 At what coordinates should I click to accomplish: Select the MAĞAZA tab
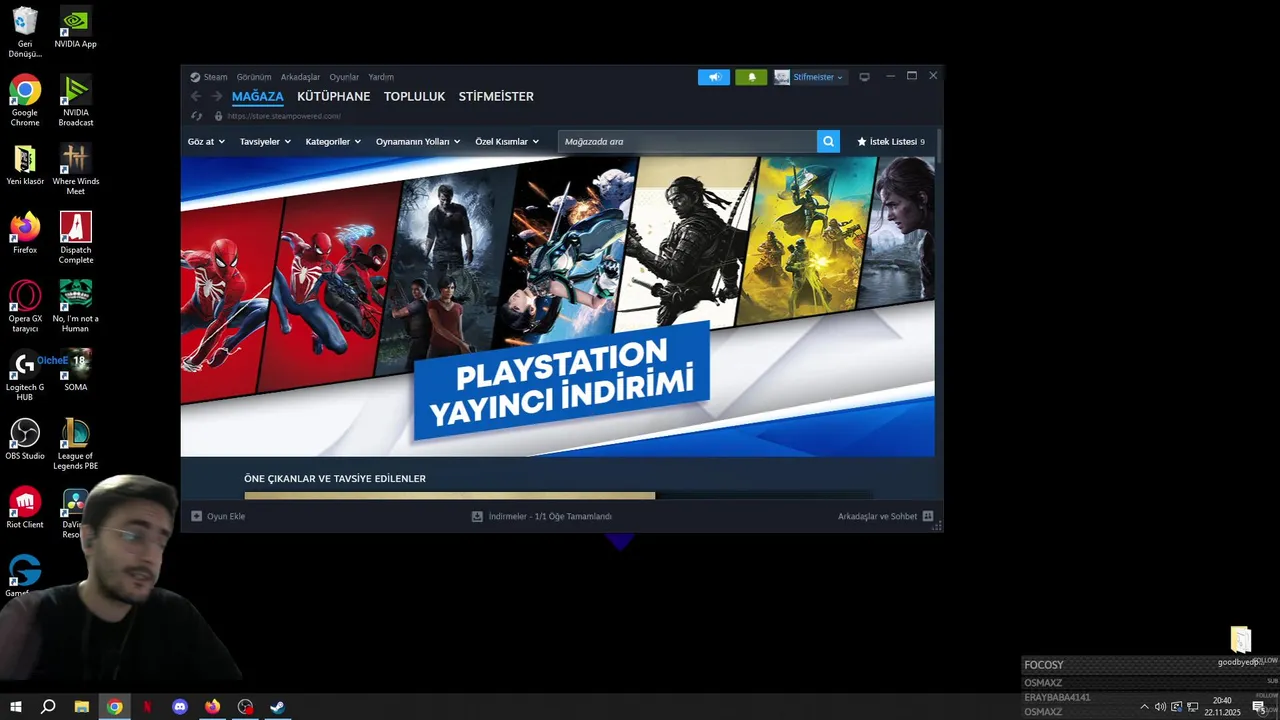coord(258,97)
